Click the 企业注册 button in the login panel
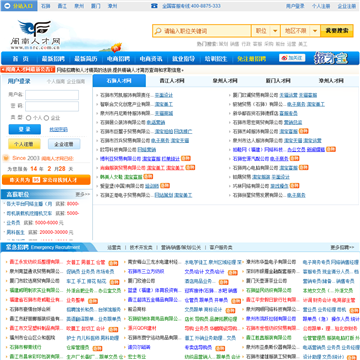The image size is (360, 360). point(64,144)
